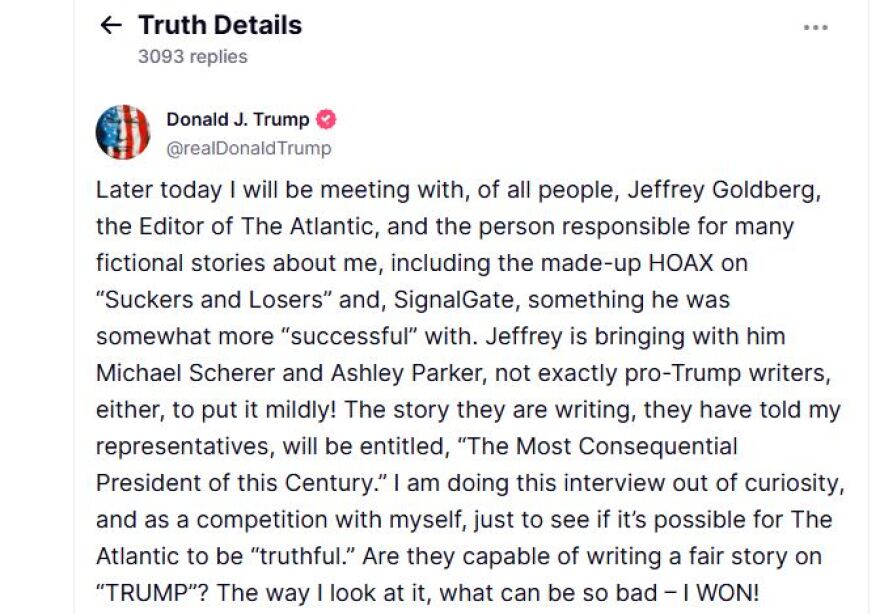Click the @realDonaldTrump handle
The image size is (880, 614).
click(x=249, y=149)
